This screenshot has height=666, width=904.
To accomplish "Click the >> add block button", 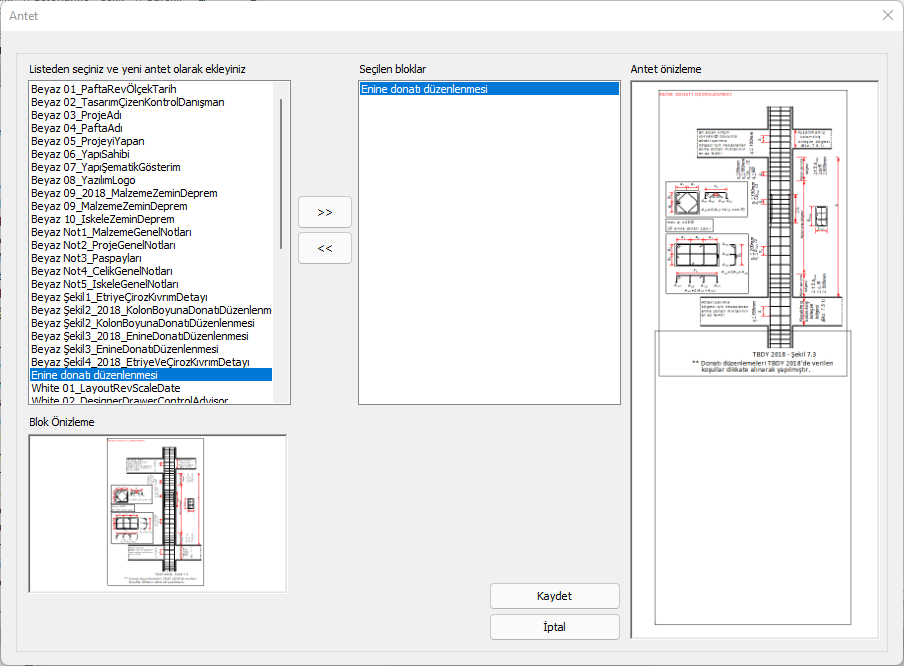I will click(x=324, y=213).
